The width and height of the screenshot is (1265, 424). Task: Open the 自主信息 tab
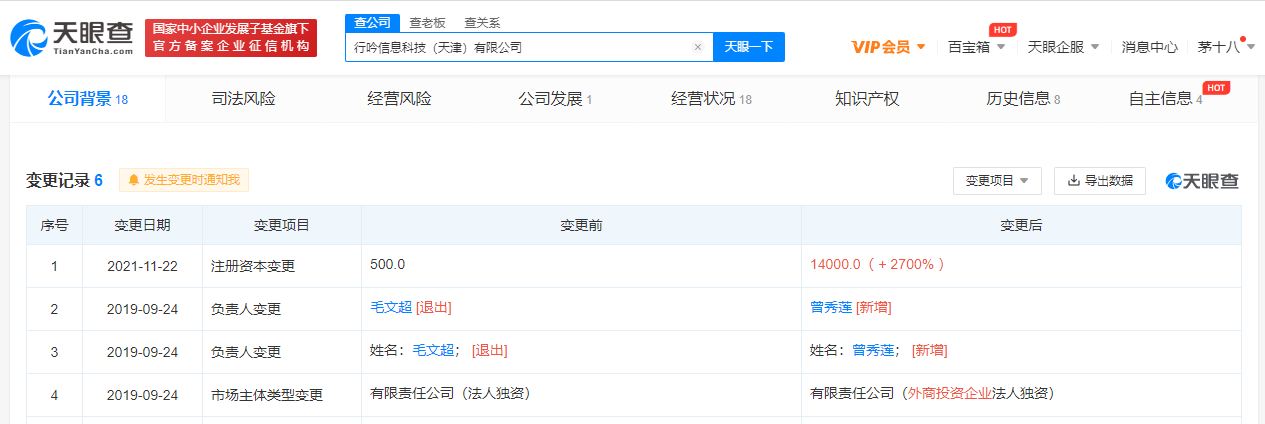coord(1165,98)
